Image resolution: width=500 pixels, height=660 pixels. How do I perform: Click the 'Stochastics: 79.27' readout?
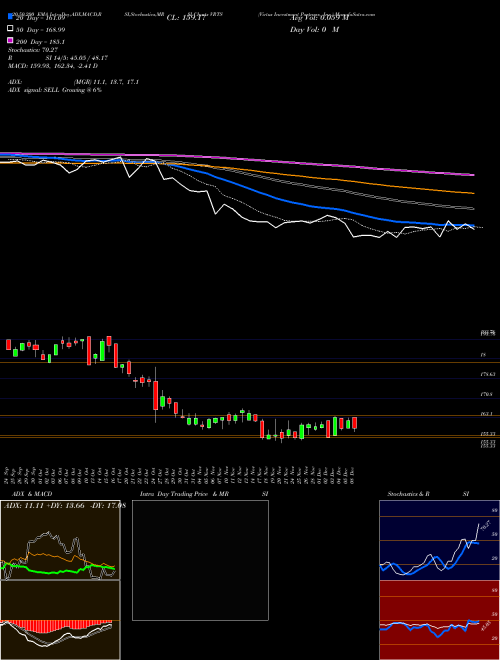pyautogui.click(x=32, y=50)
